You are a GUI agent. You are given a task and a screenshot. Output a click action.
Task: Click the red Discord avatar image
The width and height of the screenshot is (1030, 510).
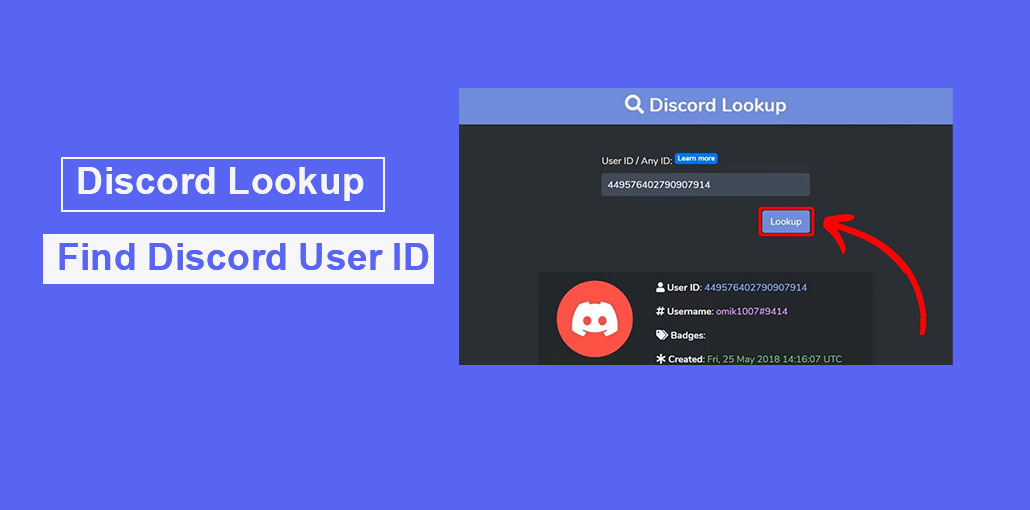(x=594, y=319)
